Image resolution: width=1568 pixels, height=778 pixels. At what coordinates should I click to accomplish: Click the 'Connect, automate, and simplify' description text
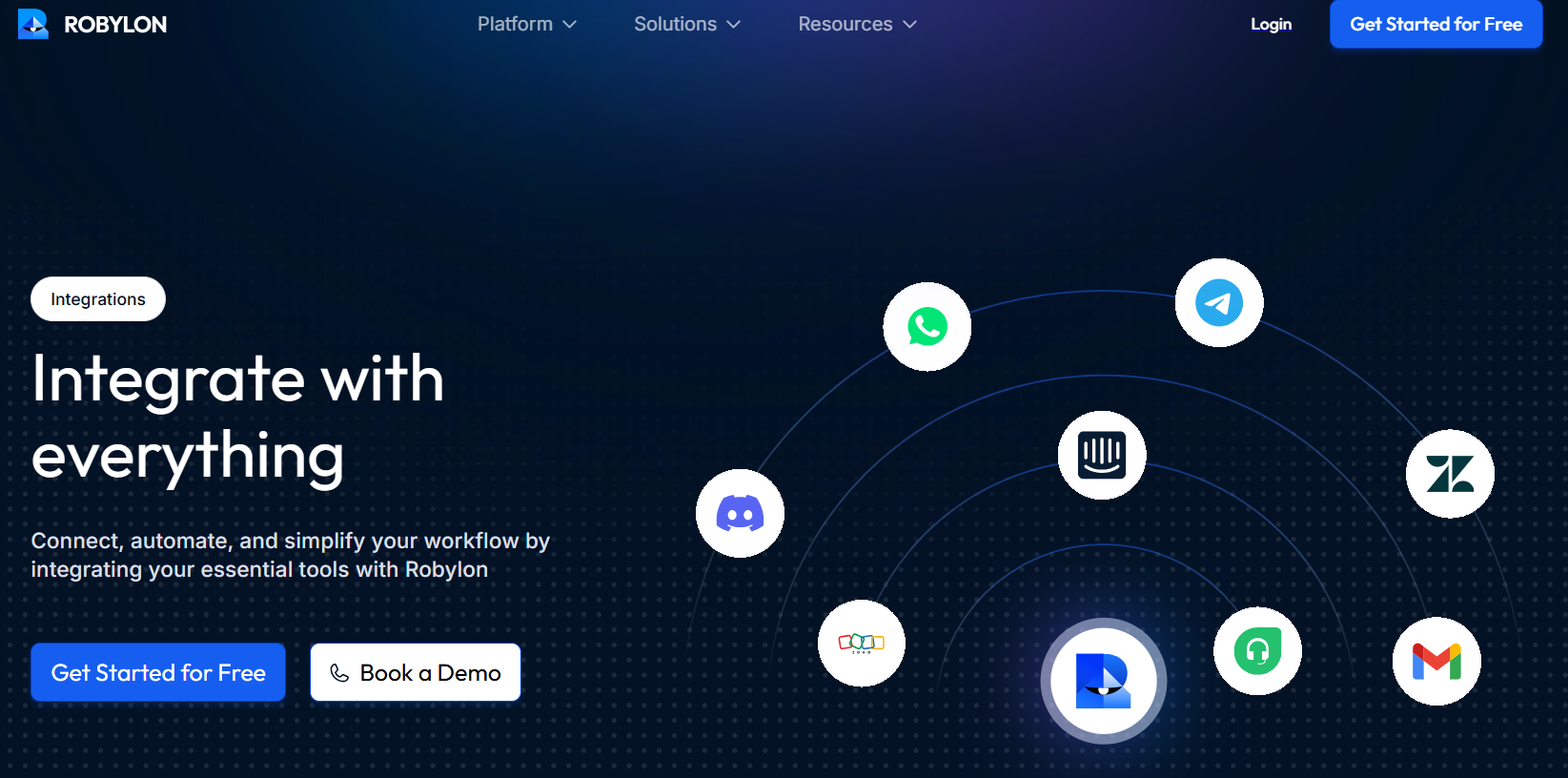tap(291, 555)
